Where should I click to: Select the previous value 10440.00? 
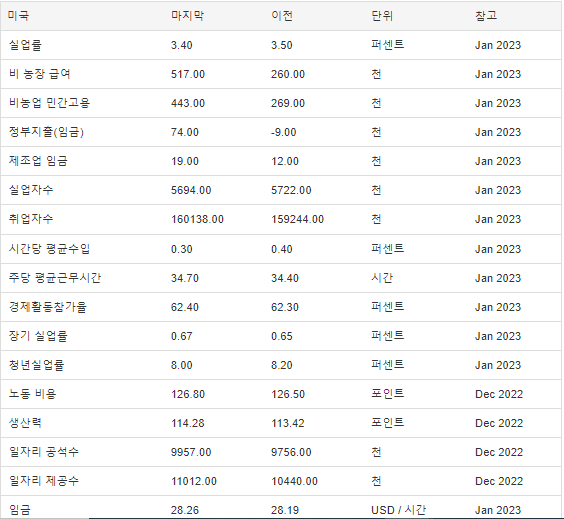294,481
